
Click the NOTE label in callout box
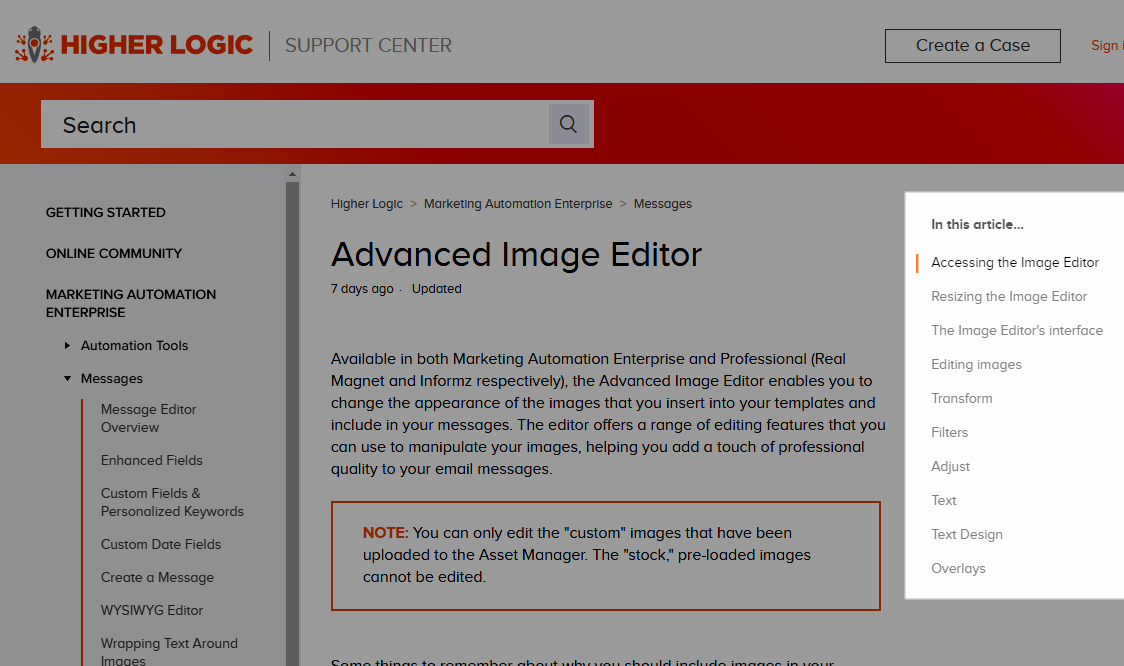point(385,533)
